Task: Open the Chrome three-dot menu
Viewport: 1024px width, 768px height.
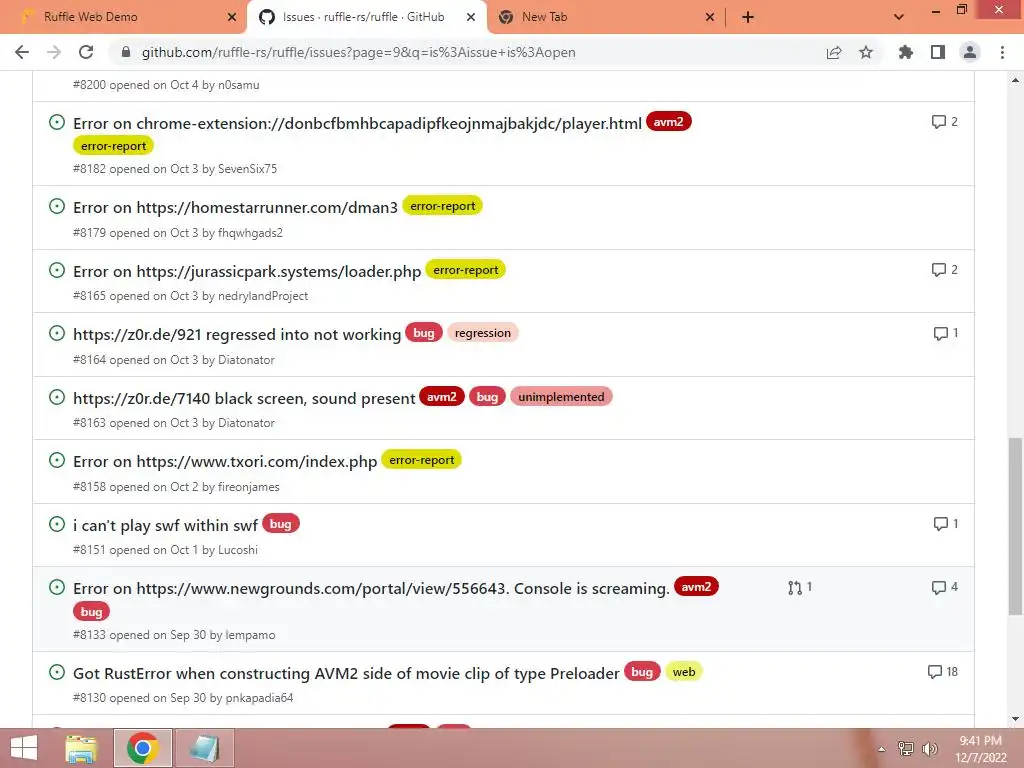Action: pos(1002,52)
